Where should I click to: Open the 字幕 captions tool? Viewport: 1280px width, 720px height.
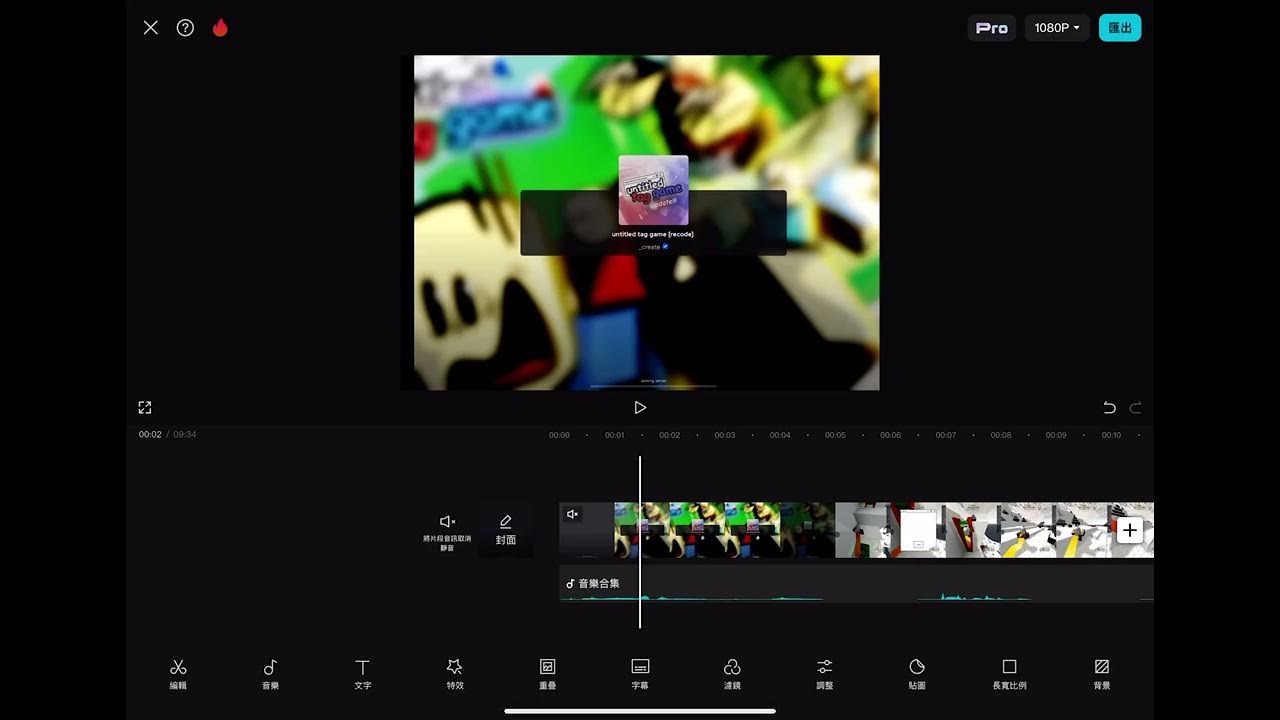coord(640,674)
